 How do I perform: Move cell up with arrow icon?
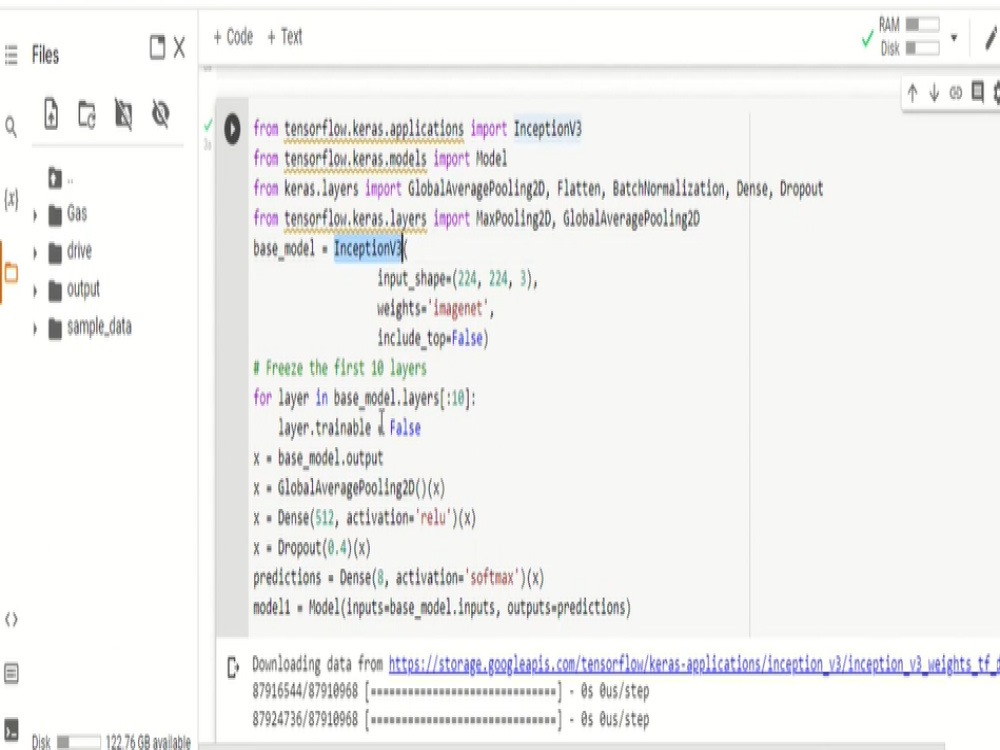[x=913, y=93]
